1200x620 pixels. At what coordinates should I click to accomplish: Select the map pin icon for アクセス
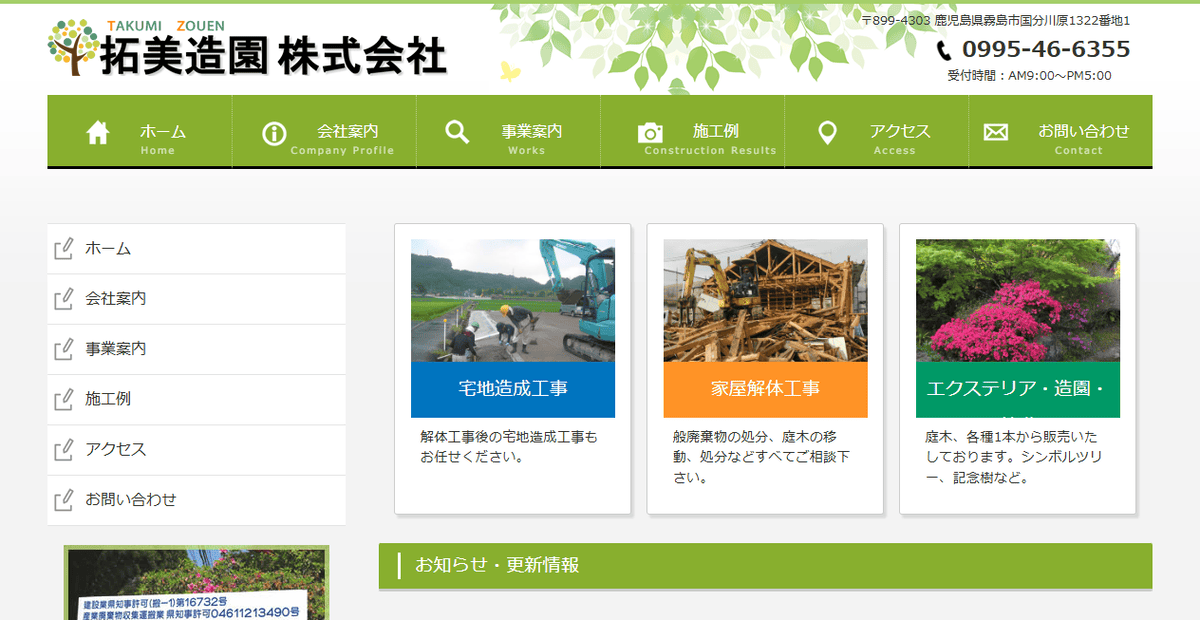coord(828,131)
